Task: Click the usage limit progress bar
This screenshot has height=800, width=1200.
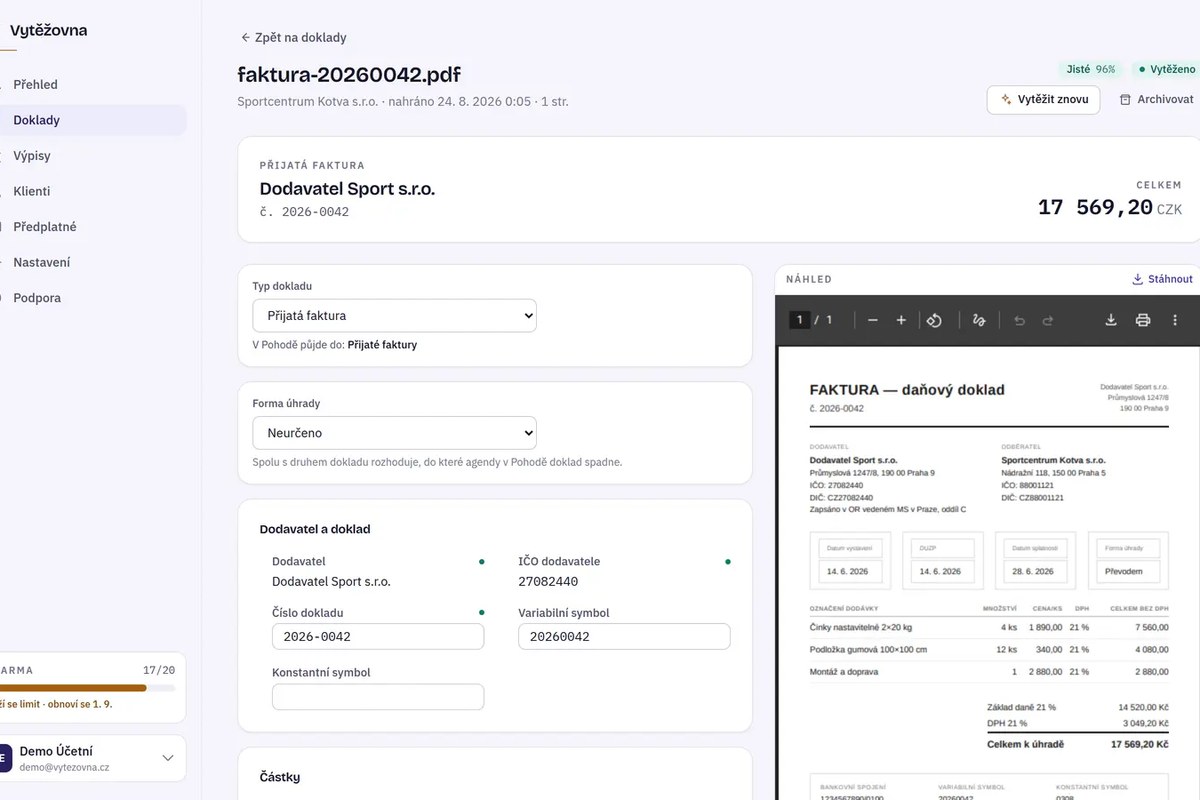Action: coord(87,688)
